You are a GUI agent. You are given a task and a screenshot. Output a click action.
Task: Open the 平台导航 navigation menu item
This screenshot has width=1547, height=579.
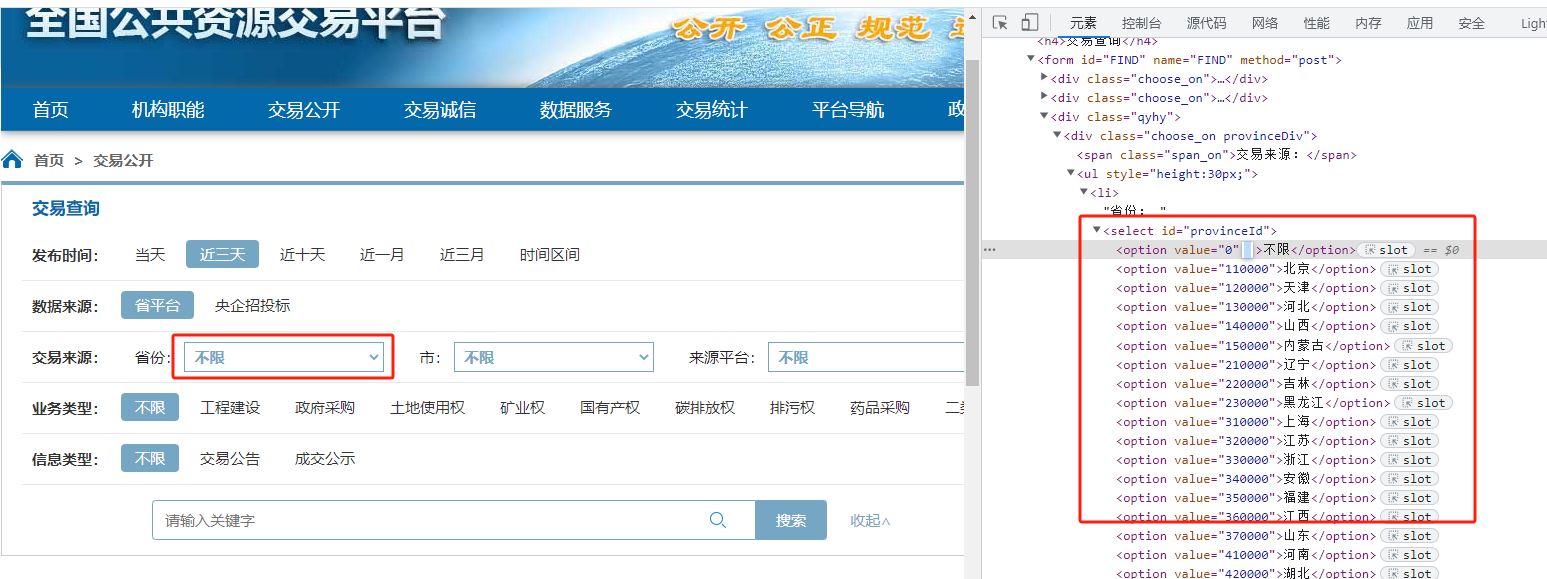pos(848,110)
